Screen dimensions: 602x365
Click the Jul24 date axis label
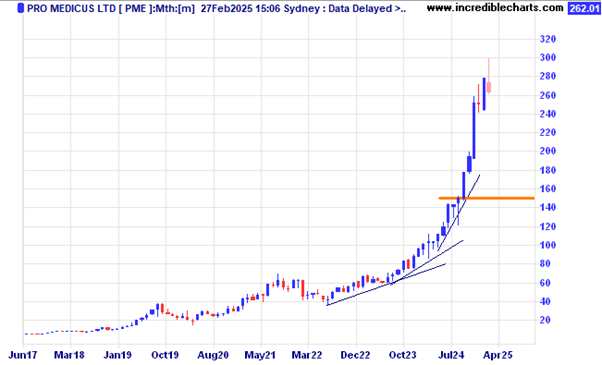(451, 355)
